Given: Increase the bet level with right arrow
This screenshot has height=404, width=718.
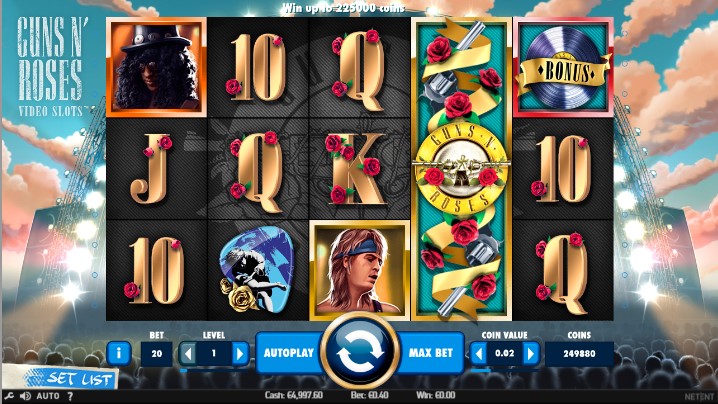Looking at the screenshot, I should point(240,354).
